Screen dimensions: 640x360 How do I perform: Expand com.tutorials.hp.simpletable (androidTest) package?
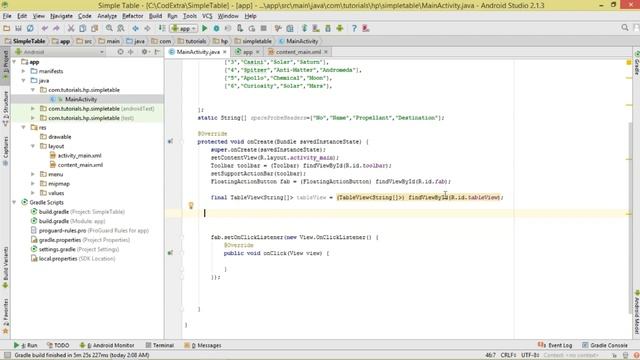pos(33,109)
